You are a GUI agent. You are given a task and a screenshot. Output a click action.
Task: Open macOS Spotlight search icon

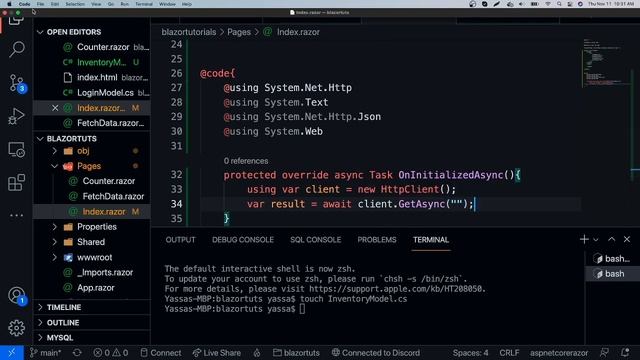click(x=559, y=4)
